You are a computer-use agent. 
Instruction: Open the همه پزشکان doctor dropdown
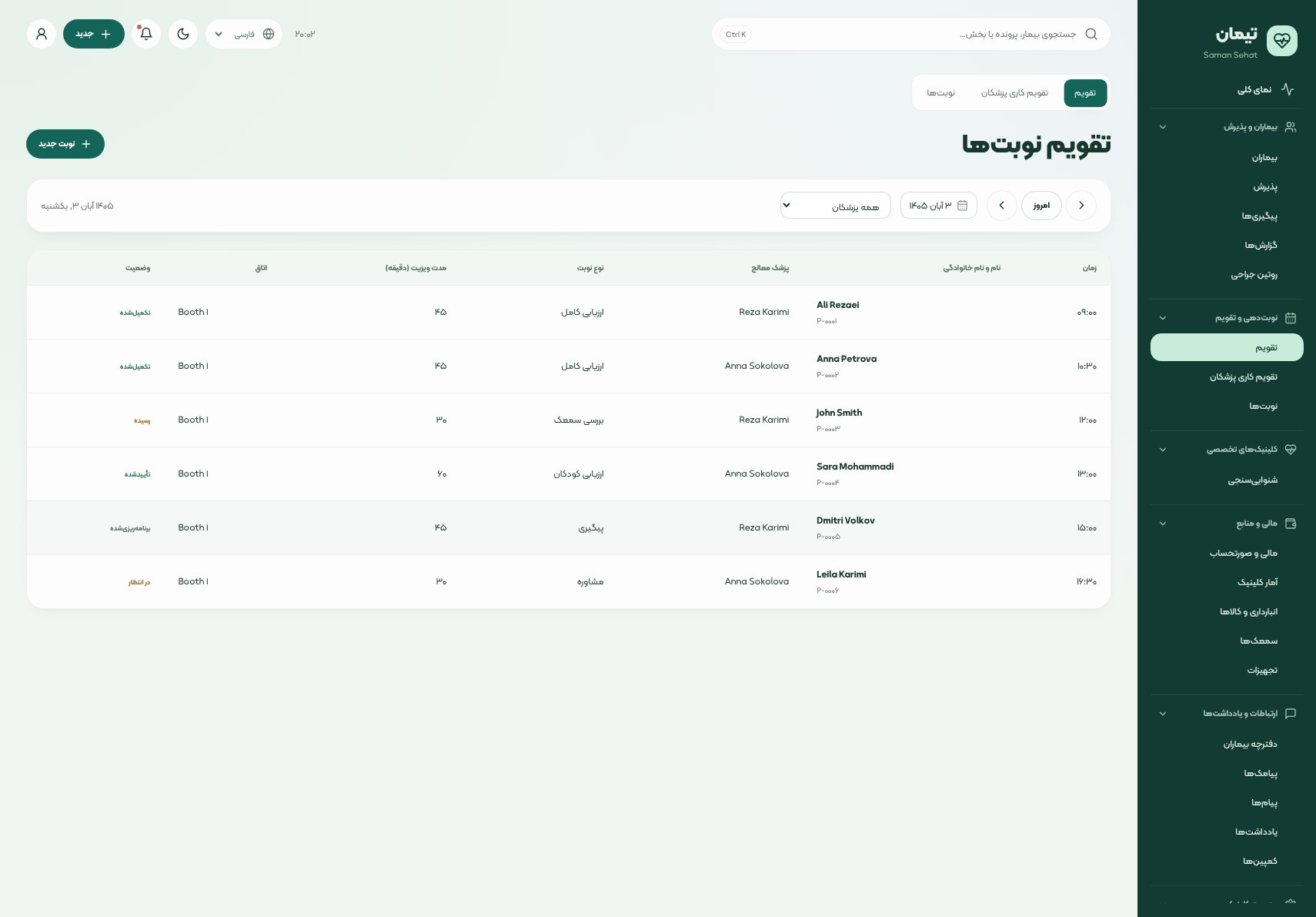click(x=836, y=206)
